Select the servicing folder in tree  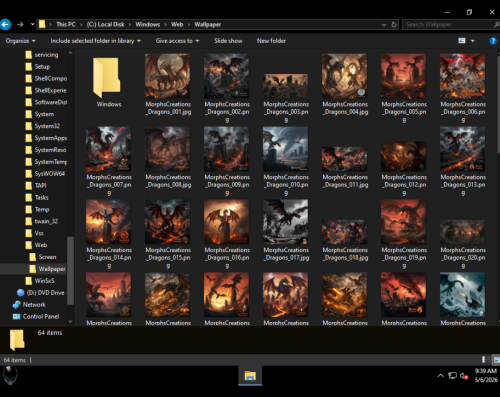click(46, 55)
